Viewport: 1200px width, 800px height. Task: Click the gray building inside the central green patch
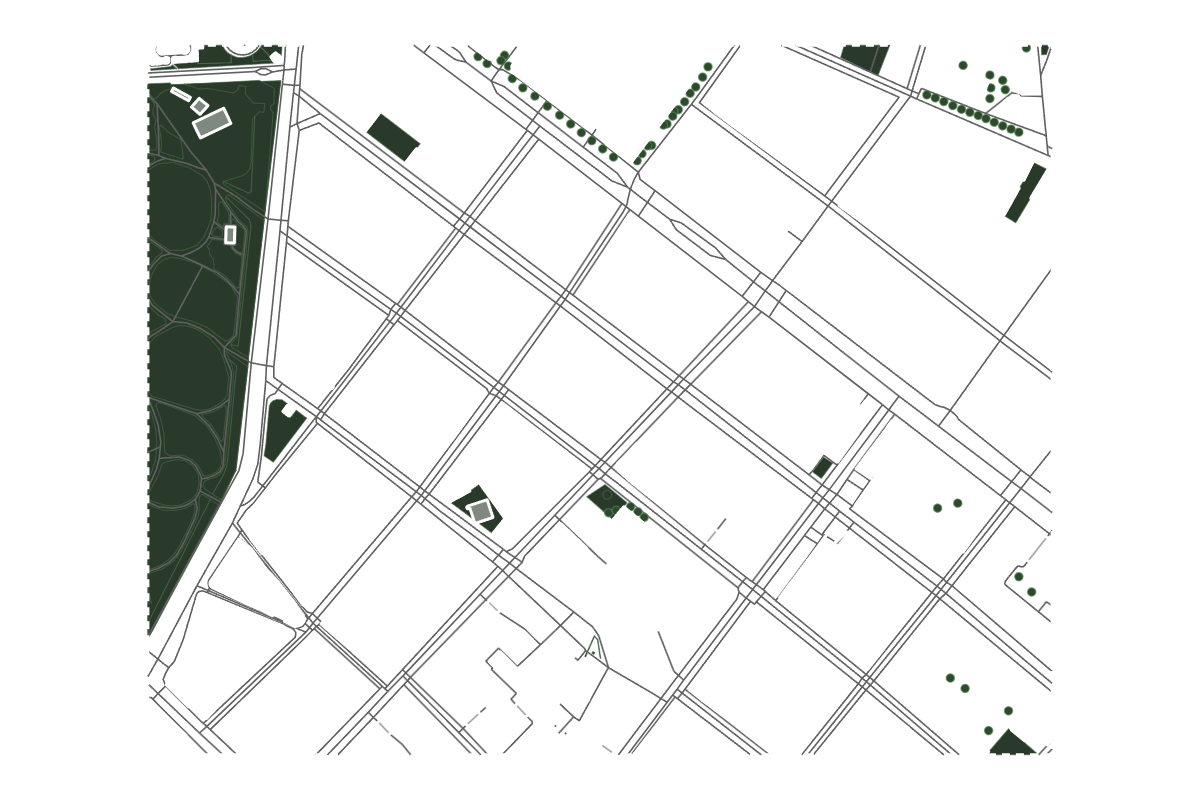[481, 511]
